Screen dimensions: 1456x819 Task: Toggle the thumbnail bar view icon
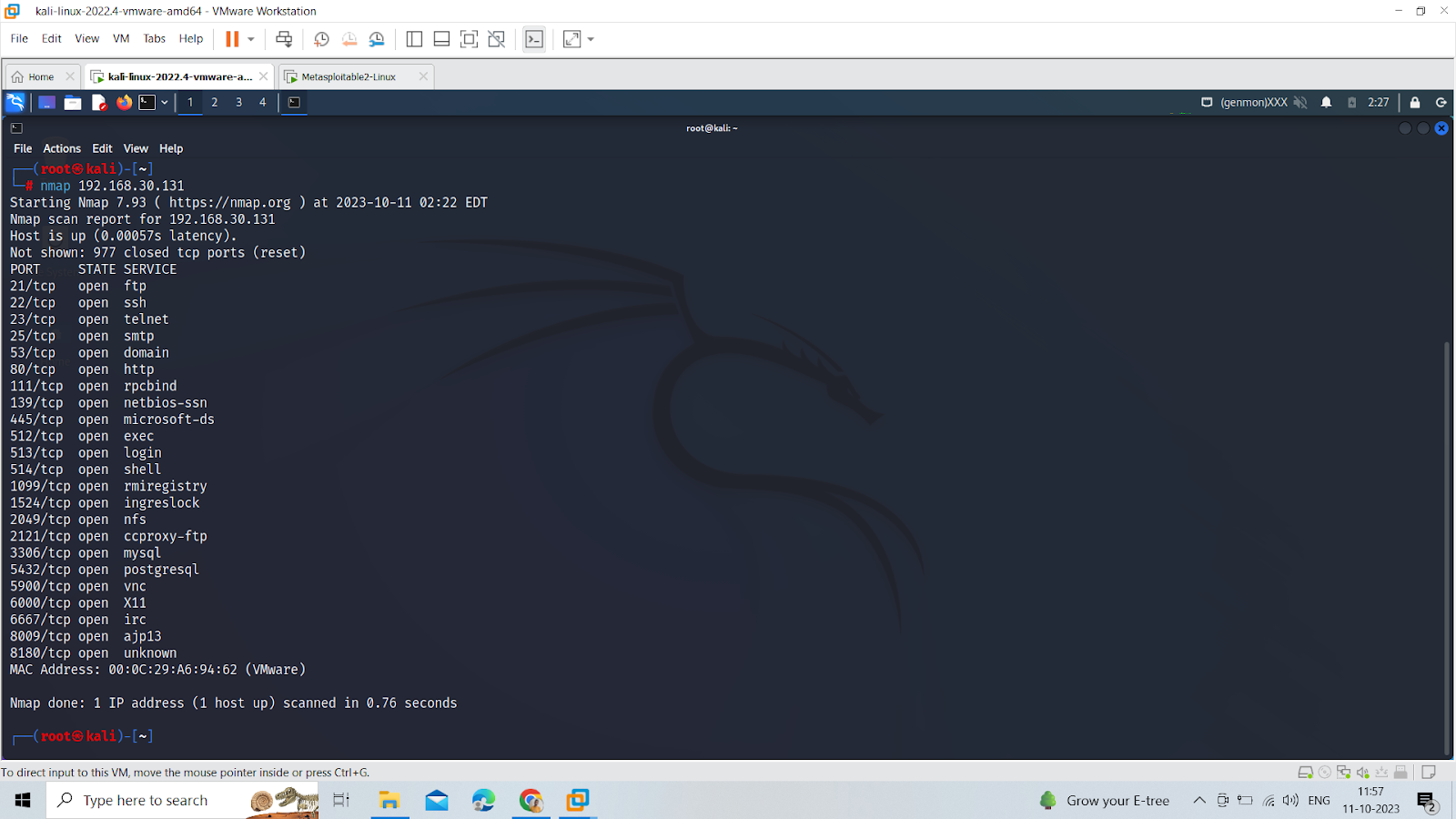[441, 39]
